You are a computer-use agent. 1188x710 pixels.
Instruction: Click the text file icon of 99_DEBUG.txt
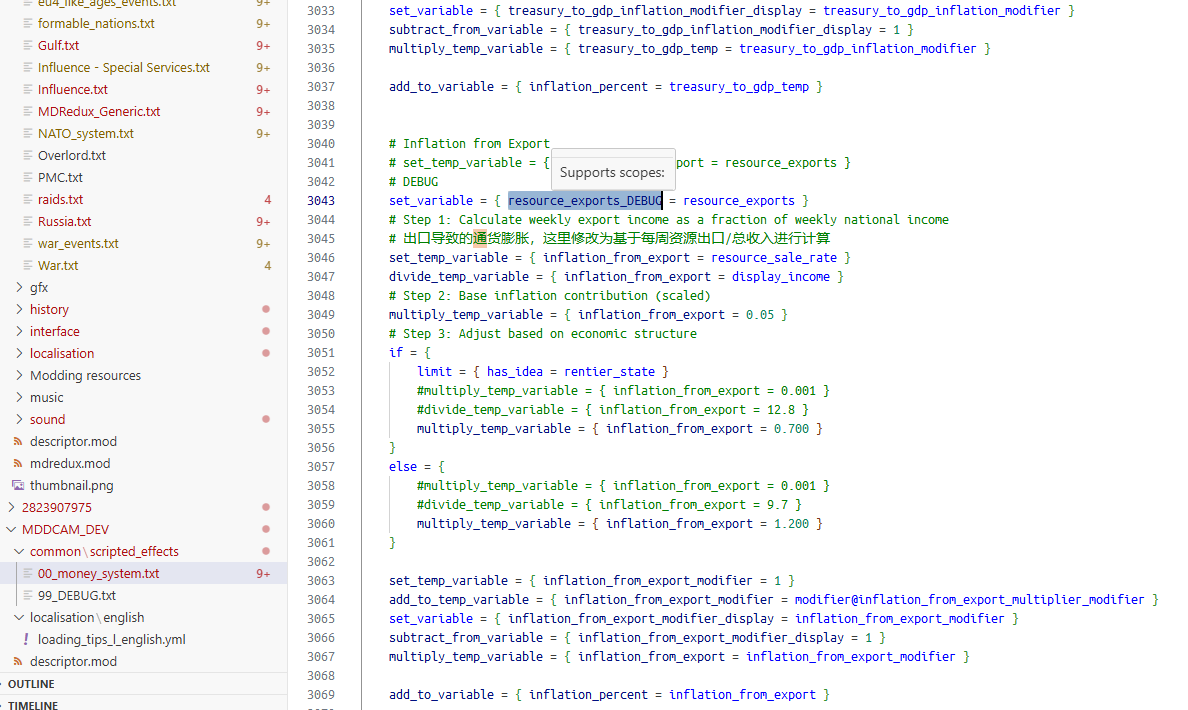(x=28, y=596)
